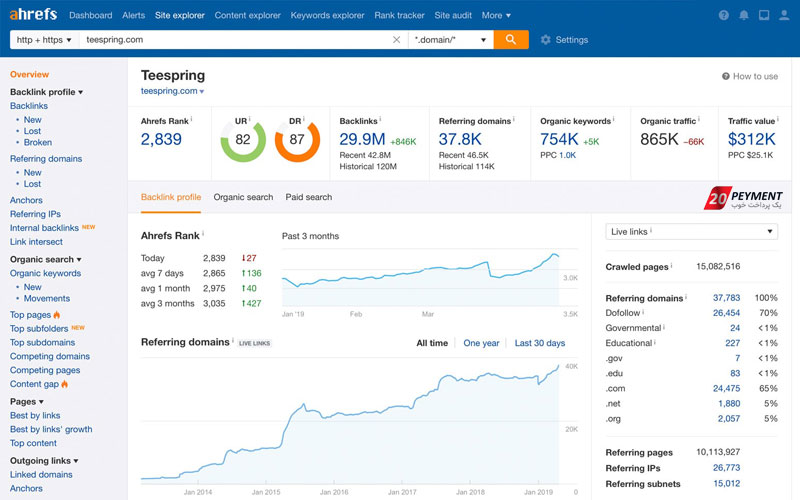
Task: Collapse the Pages sidebar section
Action: click(27, 402)
